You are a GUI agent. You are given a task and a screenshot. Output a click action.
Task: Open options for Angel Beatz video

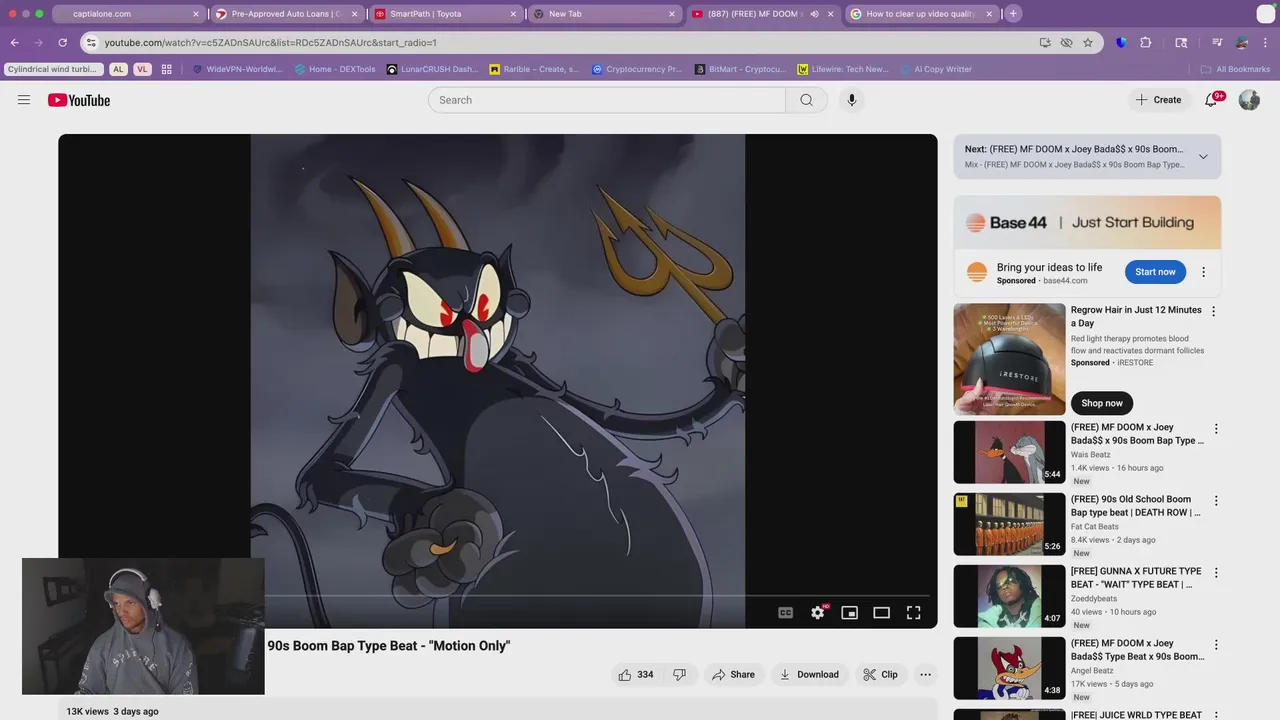[x=1216, y=645]
